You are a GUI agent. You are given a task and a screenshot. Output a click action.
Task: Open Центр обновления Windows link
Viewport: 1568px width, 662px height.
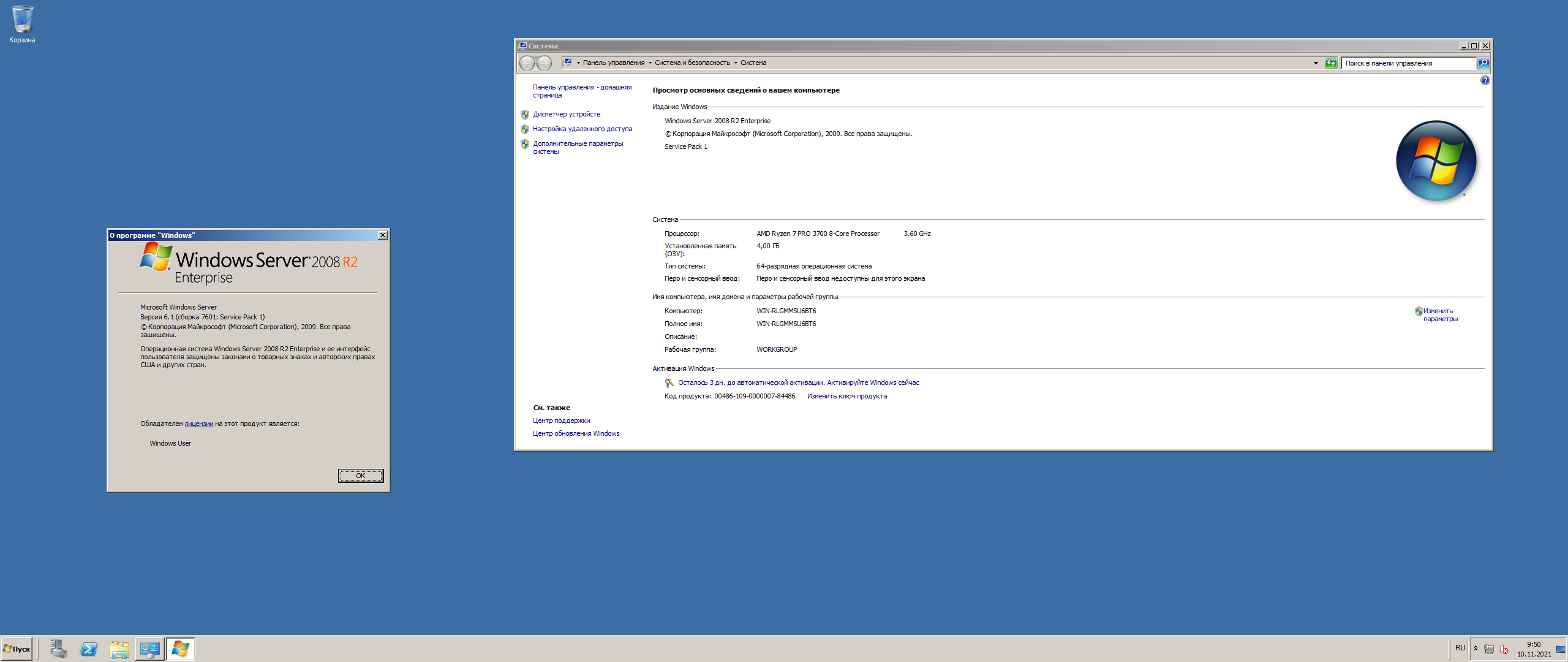[576, 434]
